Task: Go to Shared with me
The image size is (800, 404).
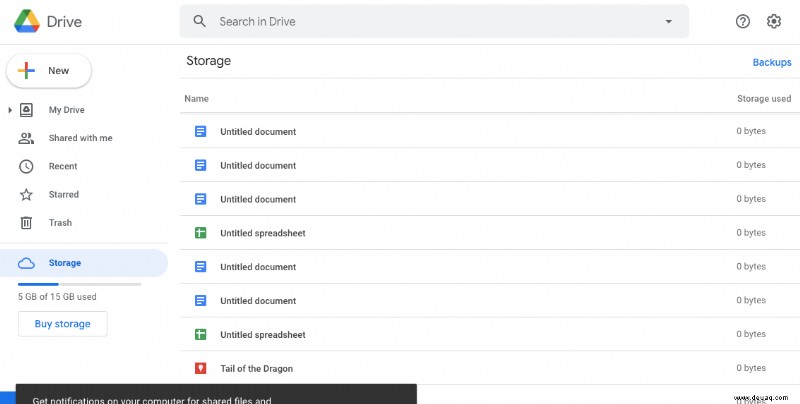Action: click(80, 138)
